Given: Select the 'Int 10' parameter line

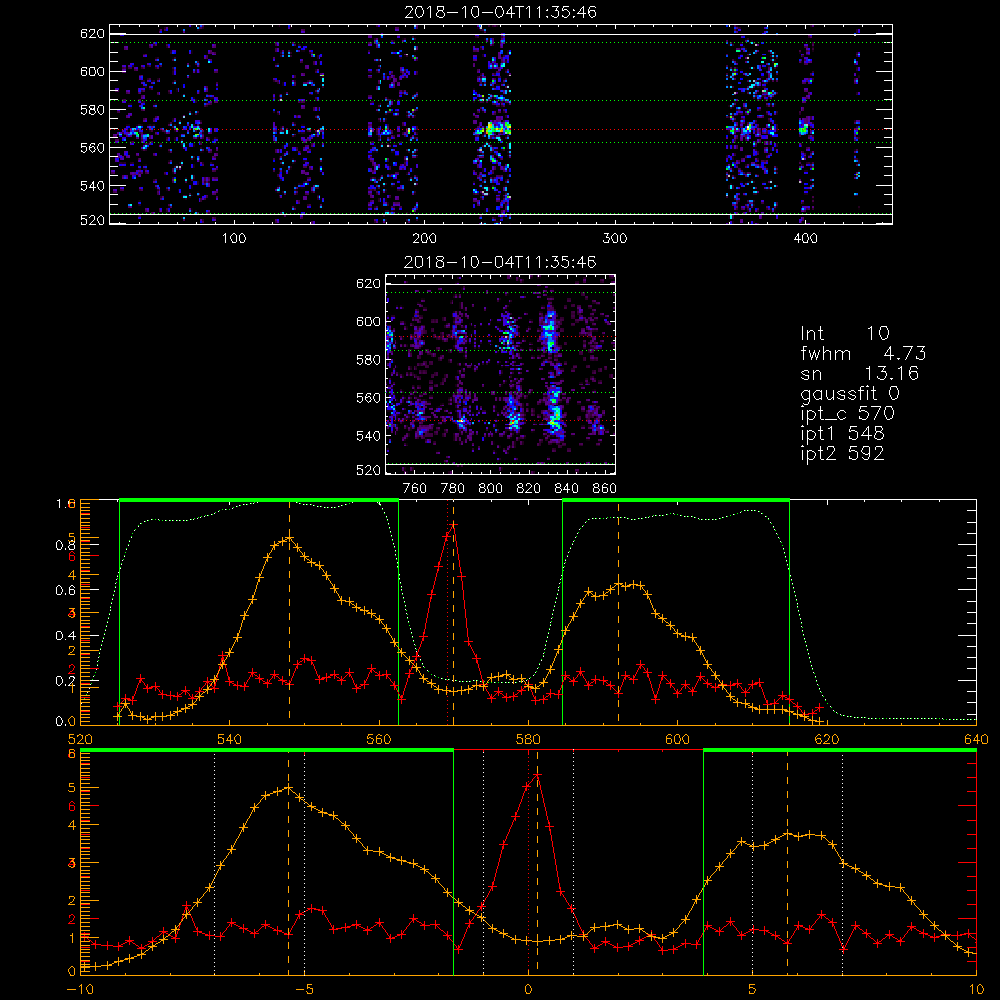Looking at the screenshot, I should (844, 334).
